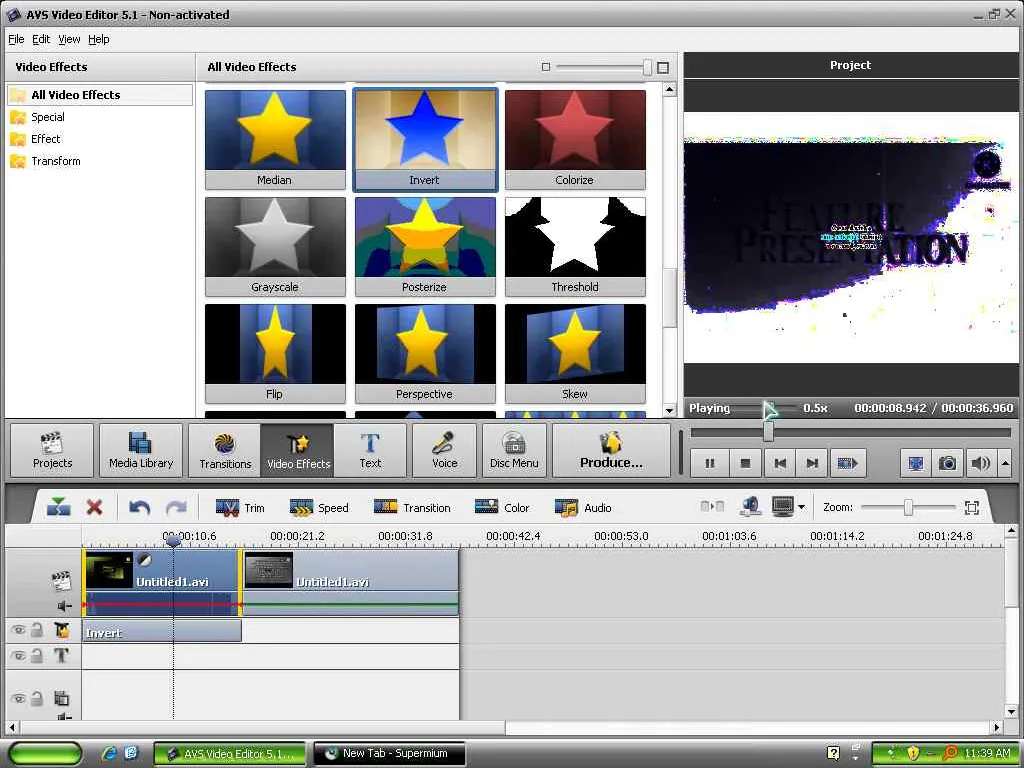The height and width of the screenshot is (768, 1024).
Task: Choose the Invert effect thumbnail
Action: (425, 139)
